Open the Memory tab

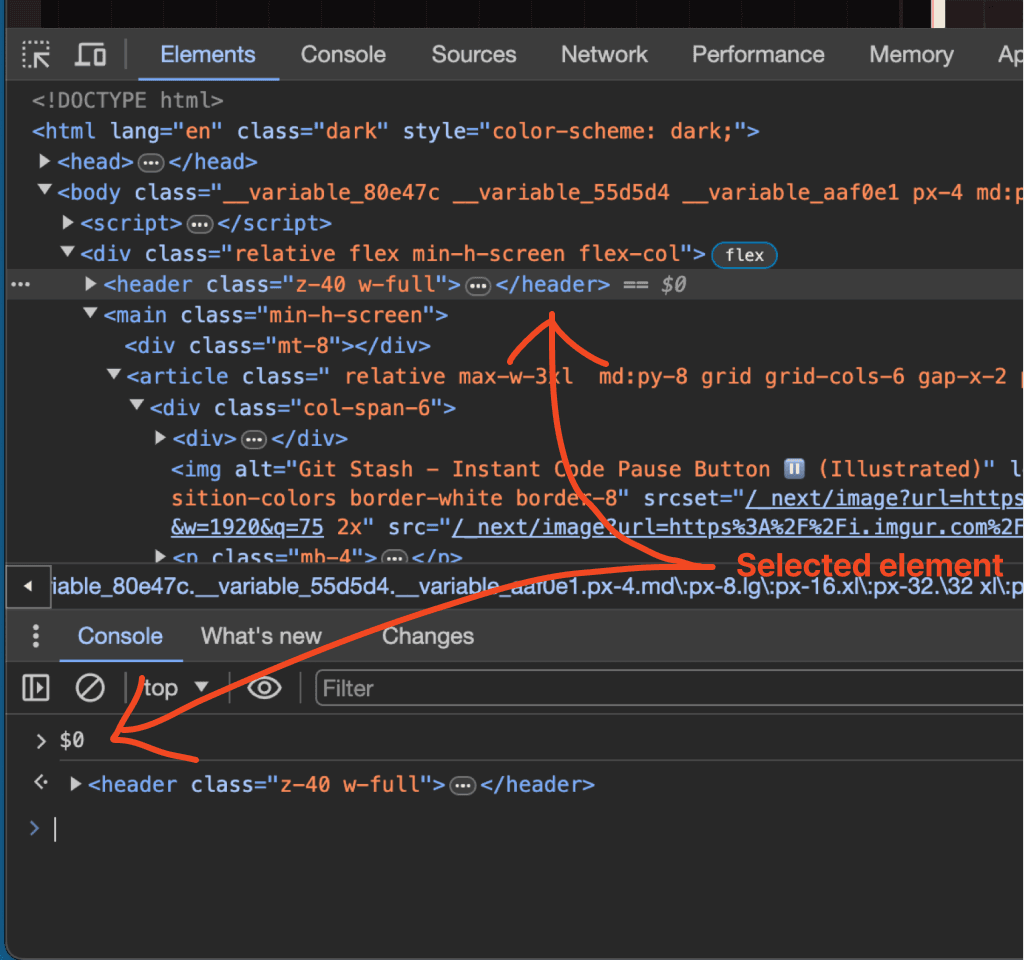[x=911, y=55]
